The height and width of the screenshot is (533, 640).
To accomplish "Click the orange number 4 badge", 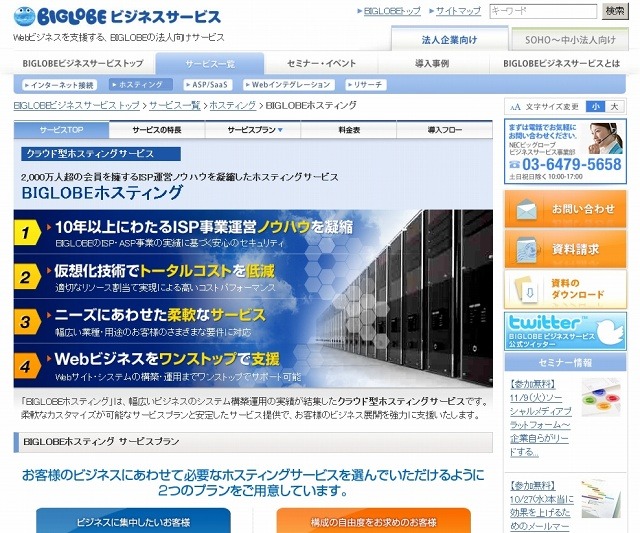I will (x=27, y=366).
